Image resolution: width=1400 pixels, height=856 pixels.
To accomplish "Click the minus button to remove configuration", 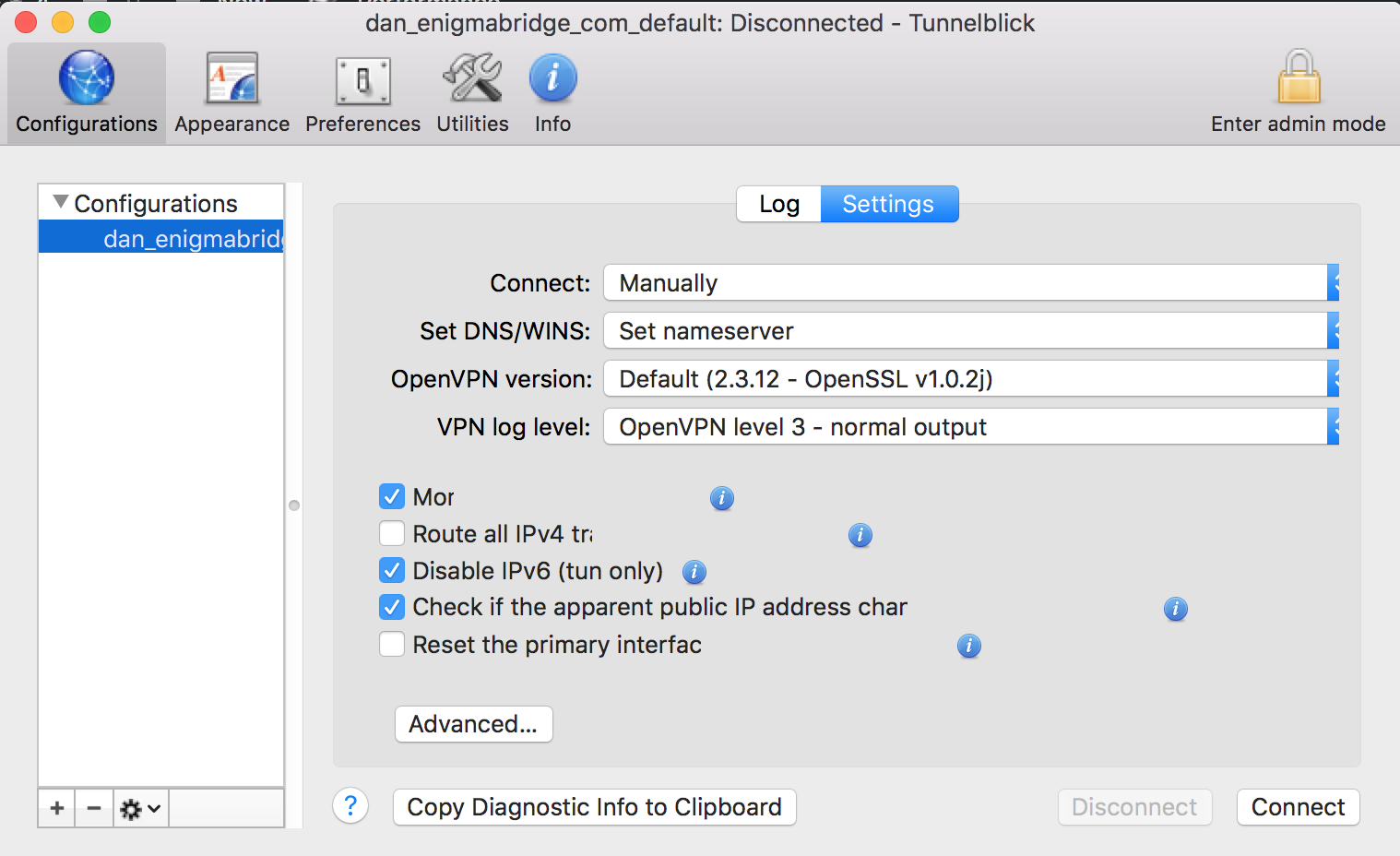I will [x=94, y=809].
